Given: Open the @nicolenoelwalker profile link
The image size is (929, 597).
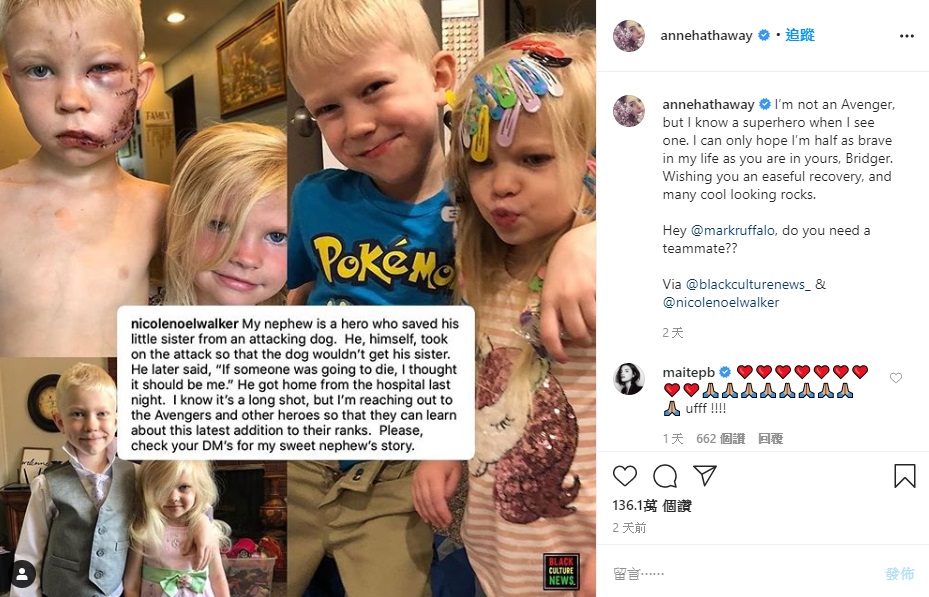Looking at the screenshot, I should (721, 302).
